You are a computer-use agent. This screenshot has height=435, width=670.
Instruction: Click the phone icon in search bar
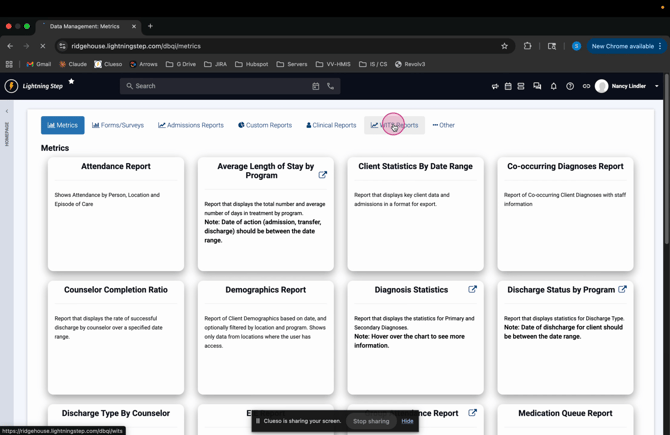tap(331, 86)
